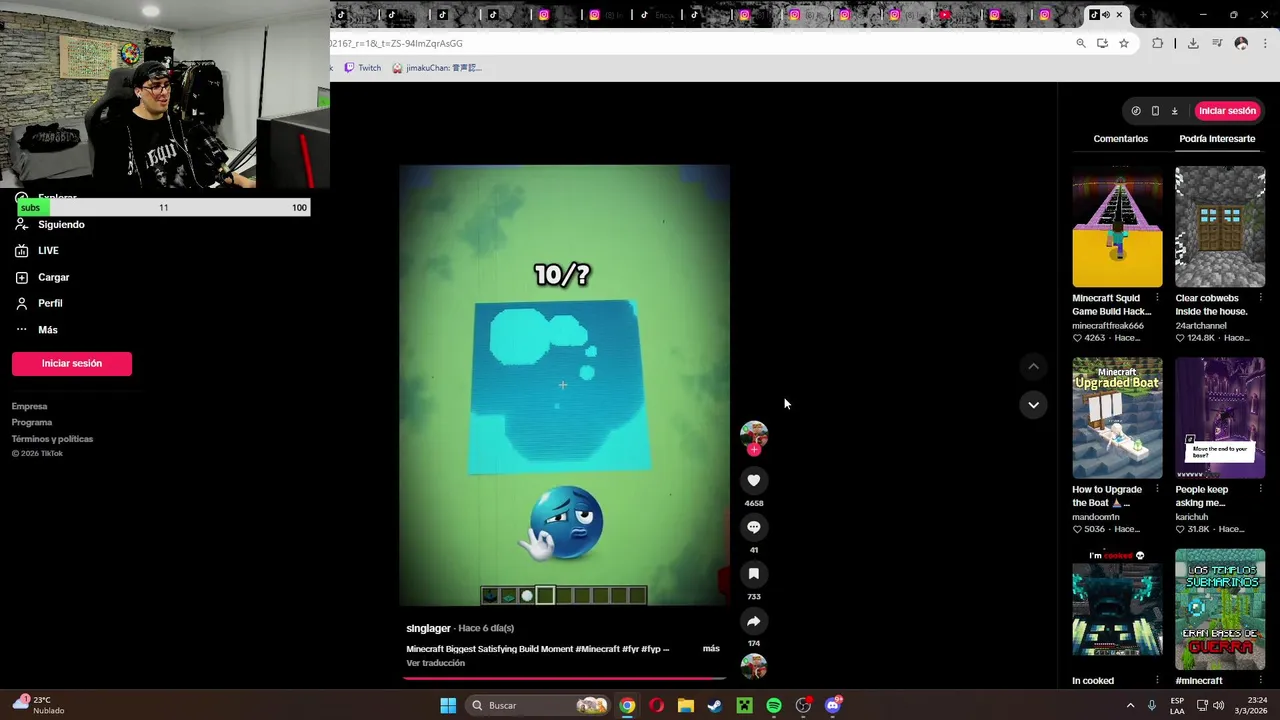Go to previous video with up chevron
The height and width of the screenshot is (720, 1280).
(1033, 367)
